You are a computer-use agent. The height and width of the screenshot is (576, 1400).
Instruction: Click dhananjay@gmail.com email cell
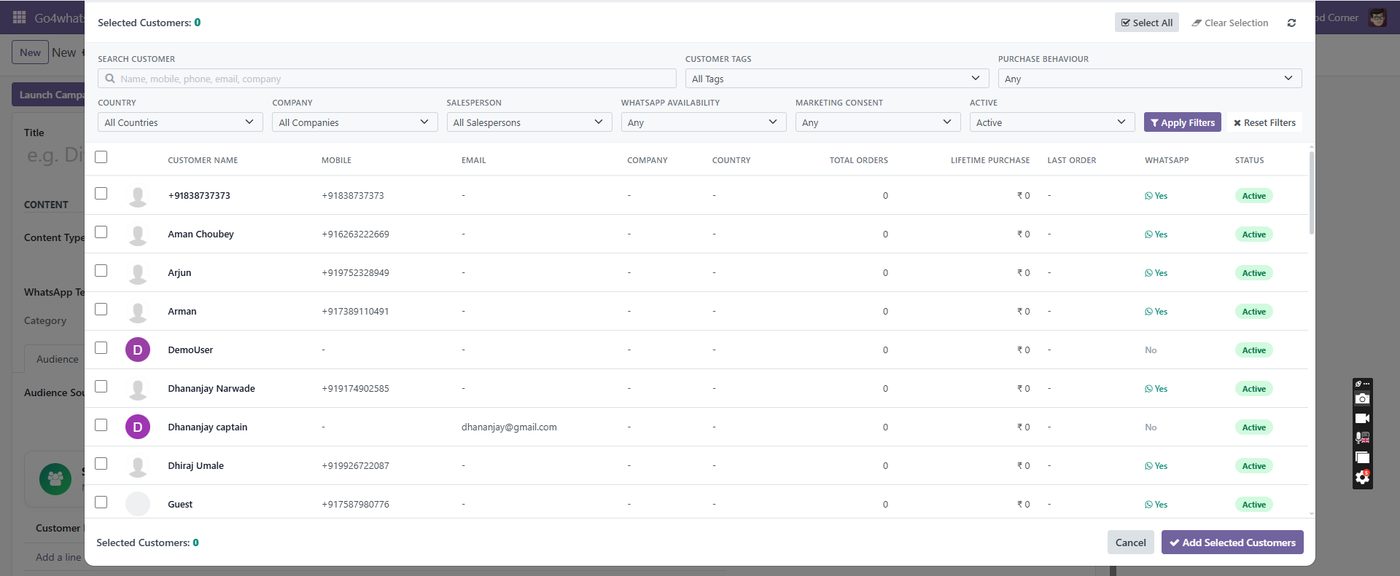tap(509, 427)
